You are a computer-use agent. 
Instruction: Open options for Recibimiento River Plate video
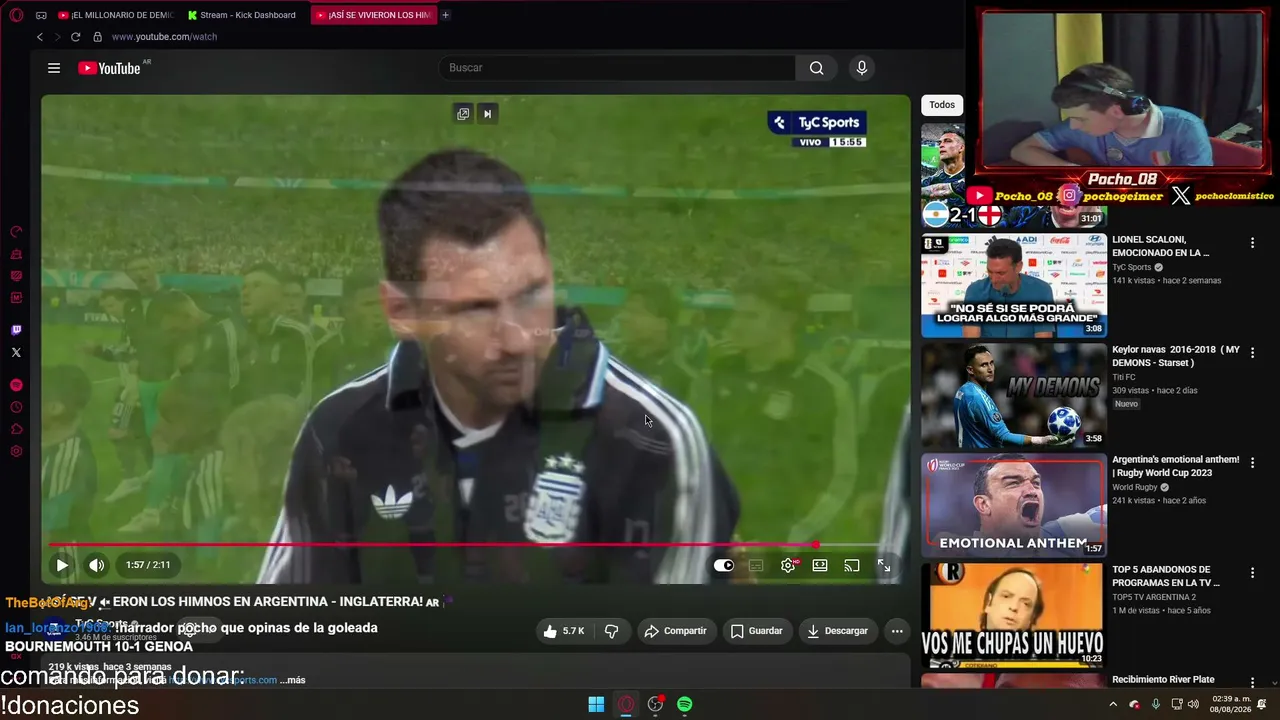pyautogui.click(x=1252, y=683)
